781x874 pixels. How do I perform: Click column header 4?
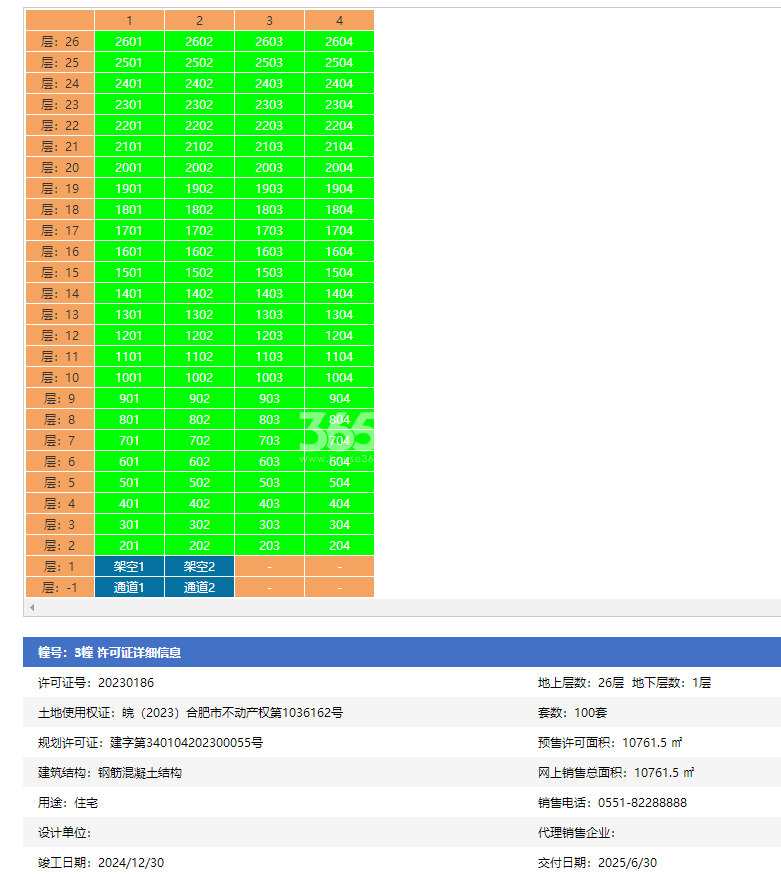339,21
